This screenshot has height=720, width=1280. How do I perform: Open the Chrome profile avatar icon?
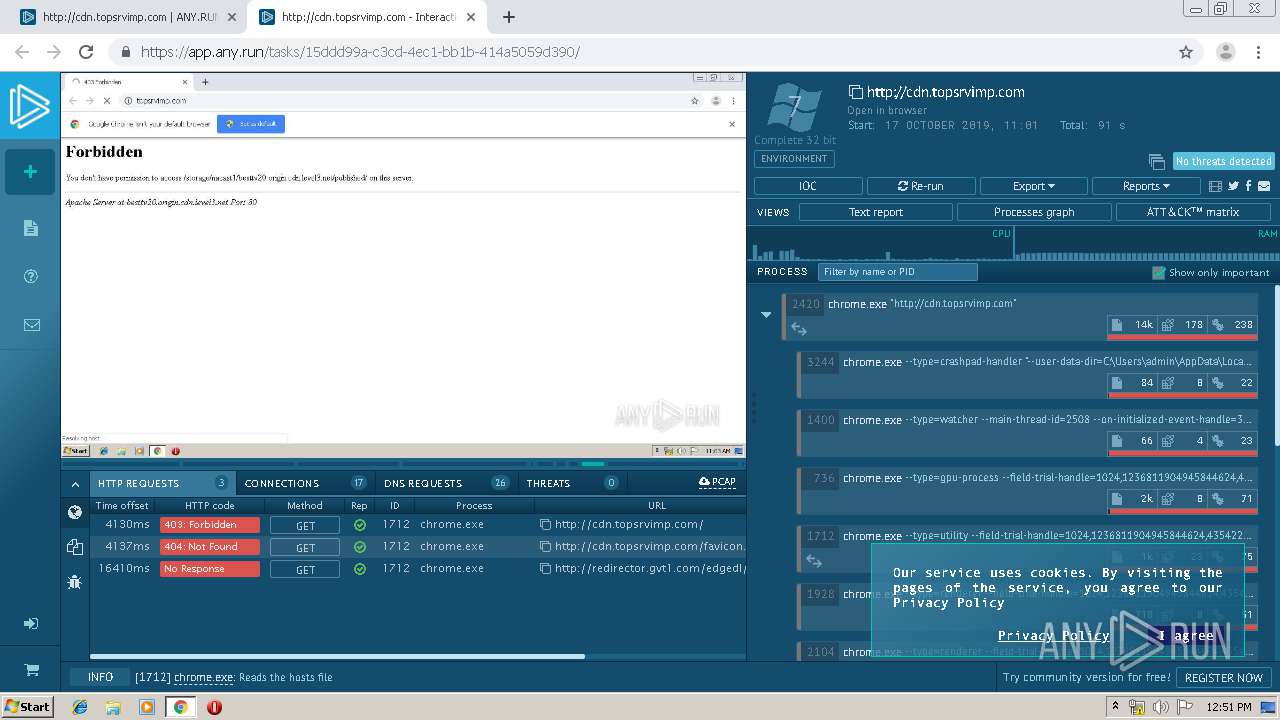coord(1226,52)
